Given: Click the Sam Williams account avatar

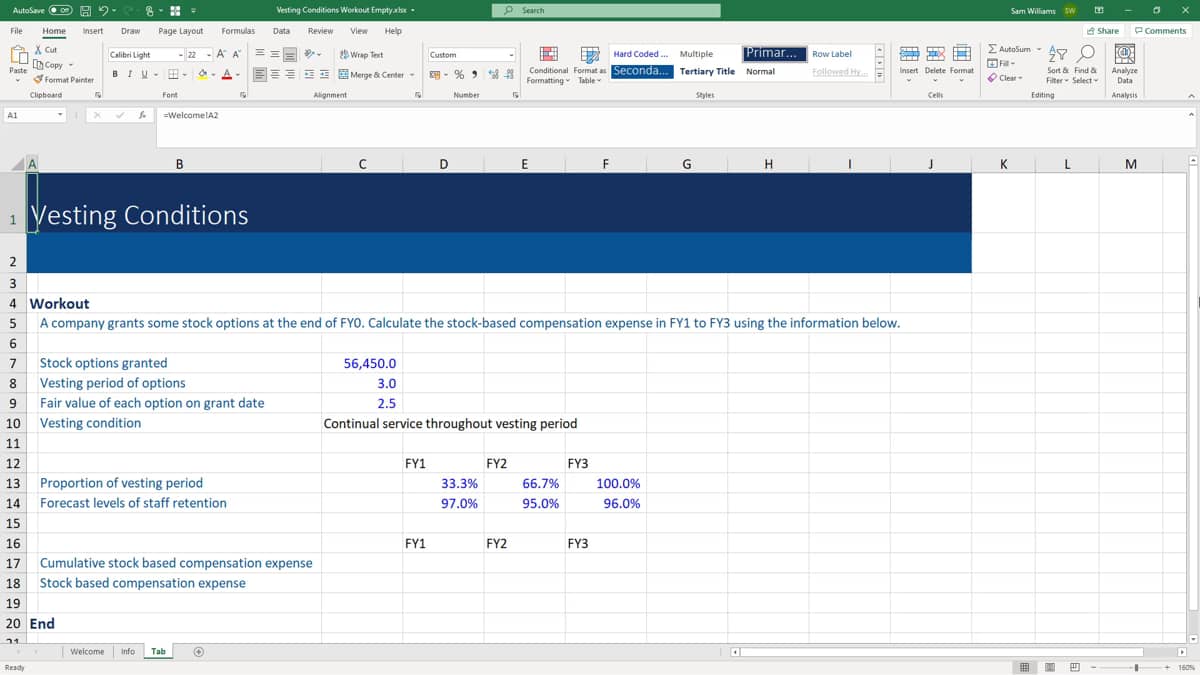Looking at the screenshot, I should coord(1069,10).
